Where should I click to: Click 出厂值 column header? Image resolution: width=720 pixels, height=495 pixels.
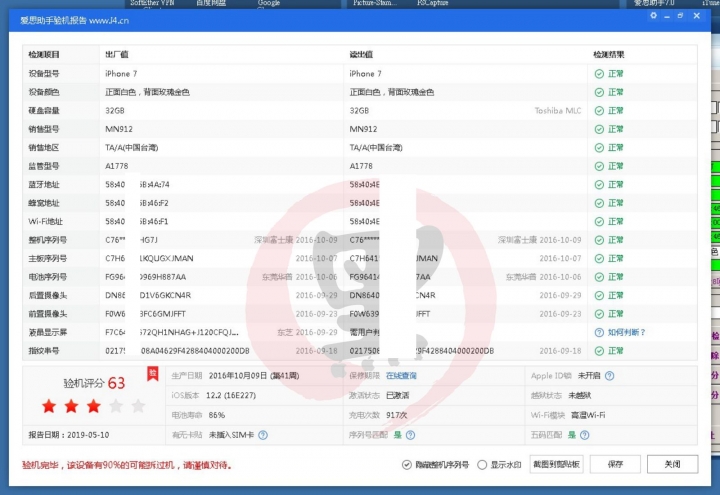tap(117, 55)
